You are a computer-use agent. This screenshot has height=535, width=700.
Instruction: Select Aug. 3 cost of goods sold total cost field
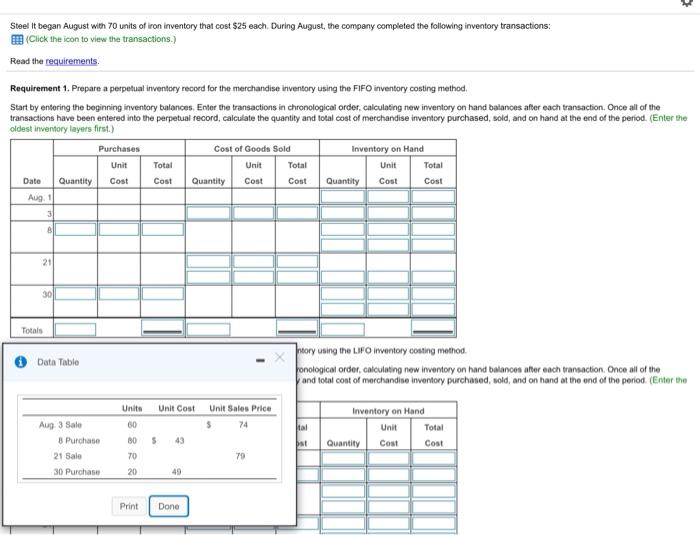(297, 213)
